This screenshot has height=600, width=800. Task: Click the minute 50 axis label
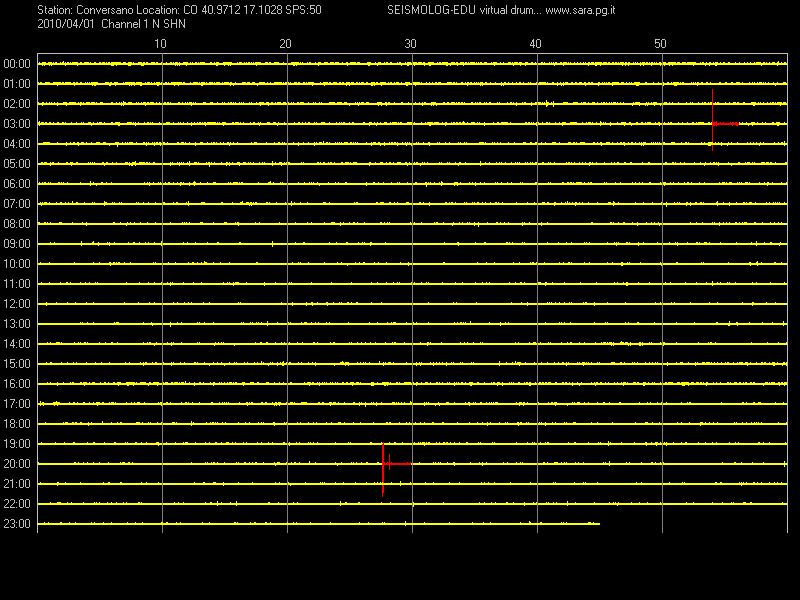[x=660, y=44]
